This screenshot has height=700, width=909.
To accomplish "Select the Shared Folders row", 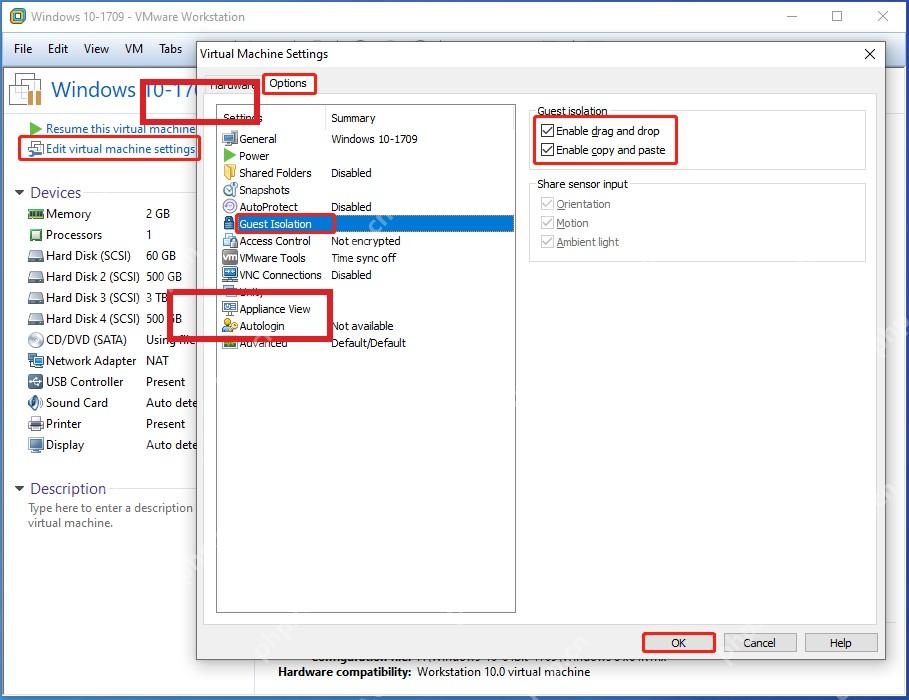I will pyautogui.click(x=368, y=173).
